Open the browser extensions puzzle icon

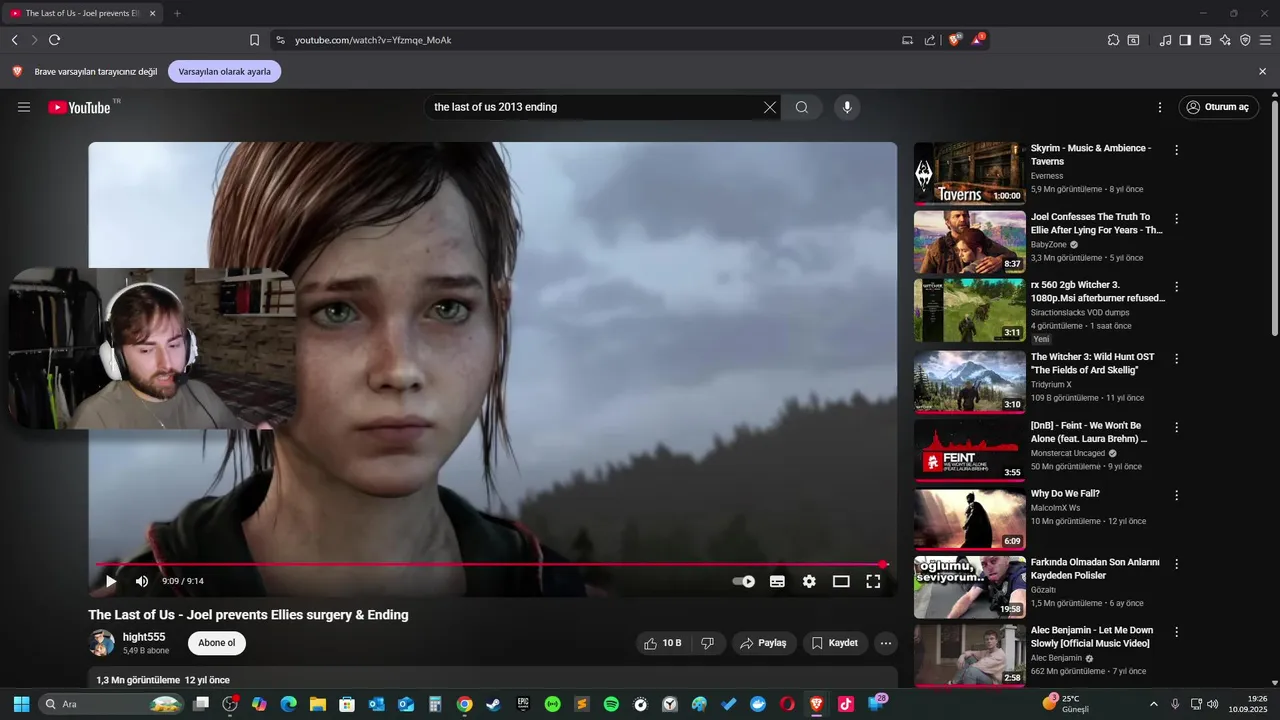(1113, 40)
